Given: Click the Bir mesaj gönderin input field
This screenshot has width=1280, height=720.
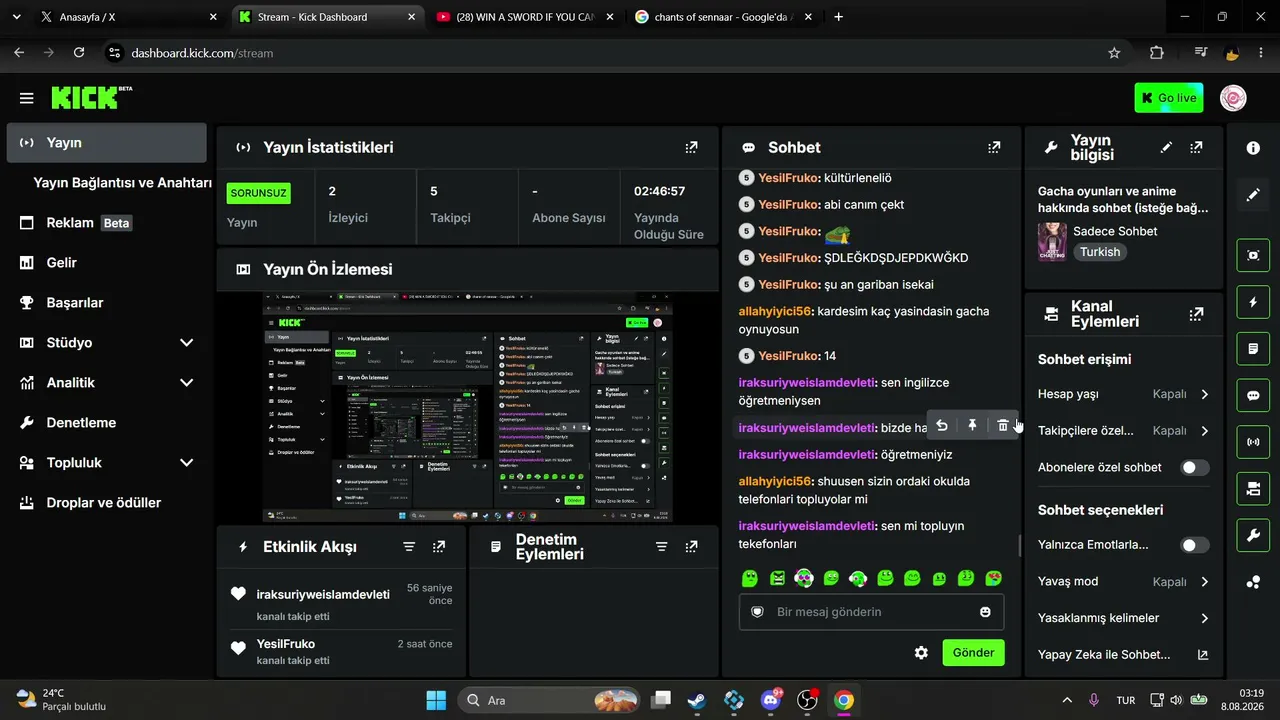Looking at the screenshot, I should click(871, 612).
